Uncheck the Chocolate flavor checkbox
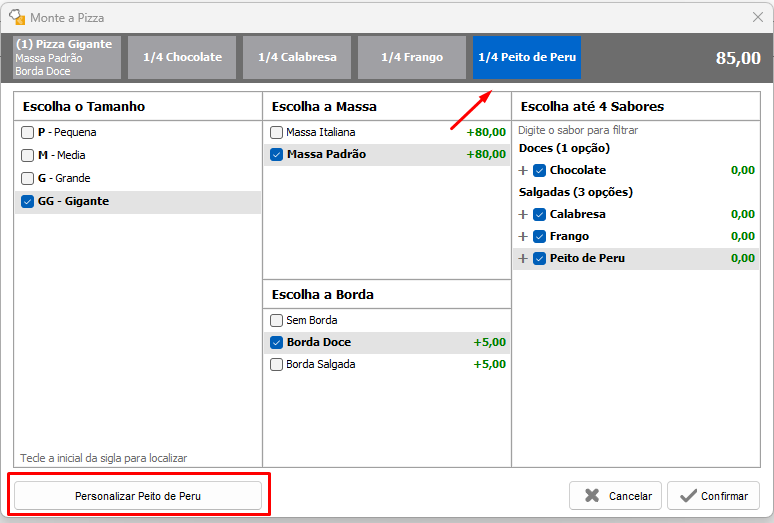Screen dimensions: 774x523 click(x=540, y=171)
